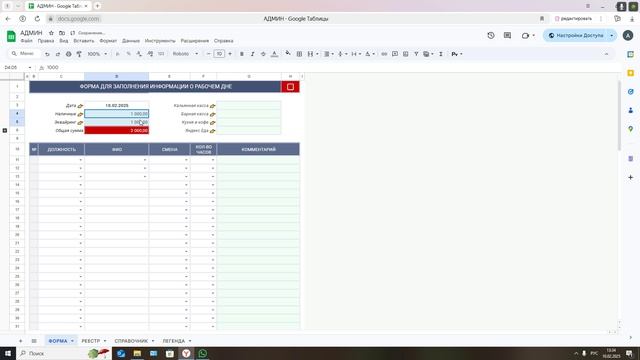Open WhatsApp from the Windows taskbar
The width and height of the screenshot is (640, 360).
202,353
